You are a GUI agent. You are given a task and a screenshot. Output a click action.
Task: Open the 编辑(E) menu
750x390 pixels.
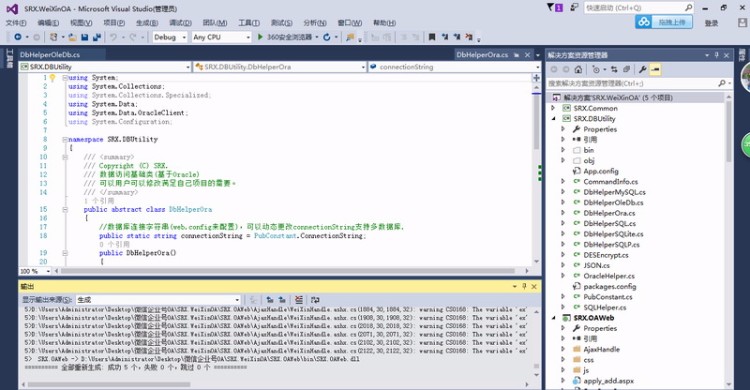(48, 22)
